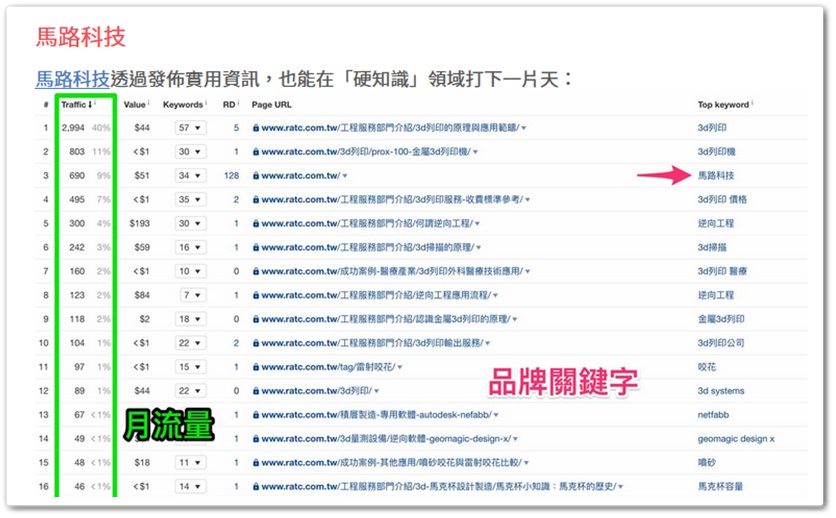836x518 pixels.
Task: Click the info icon beside Top keyword header
Action: click(752, 102)
